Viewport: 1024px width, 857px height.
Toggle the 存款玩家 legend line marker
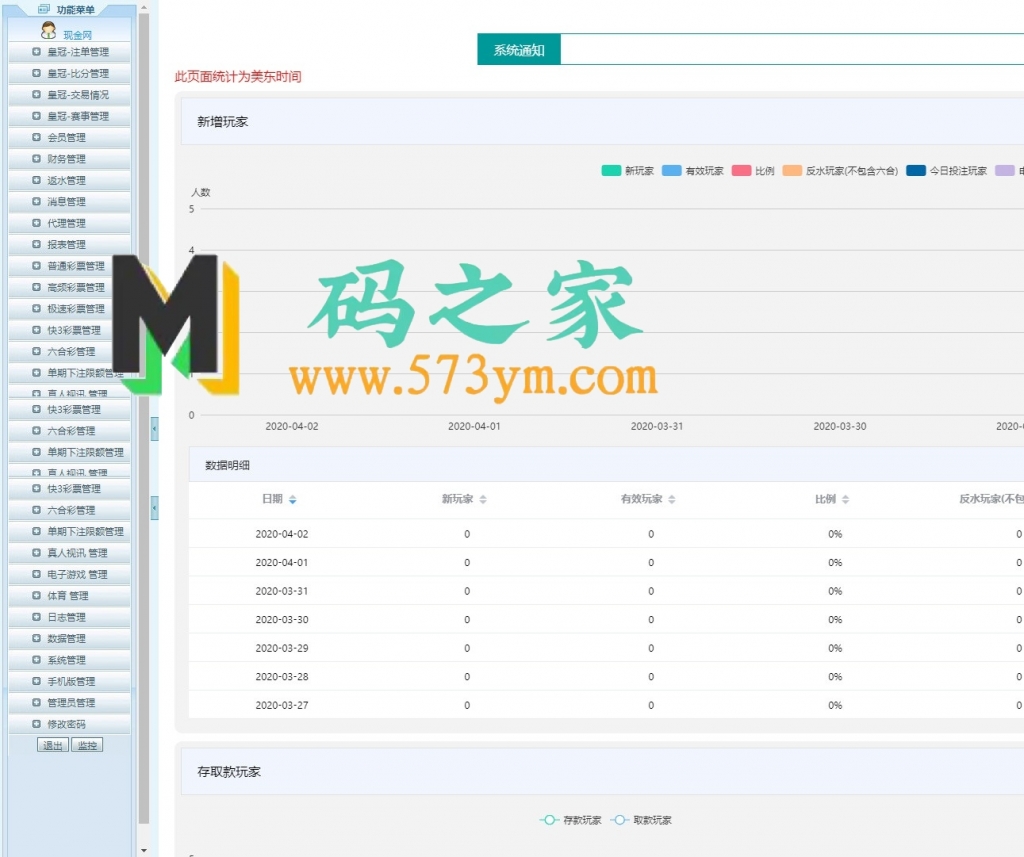[x=549, y=820]
